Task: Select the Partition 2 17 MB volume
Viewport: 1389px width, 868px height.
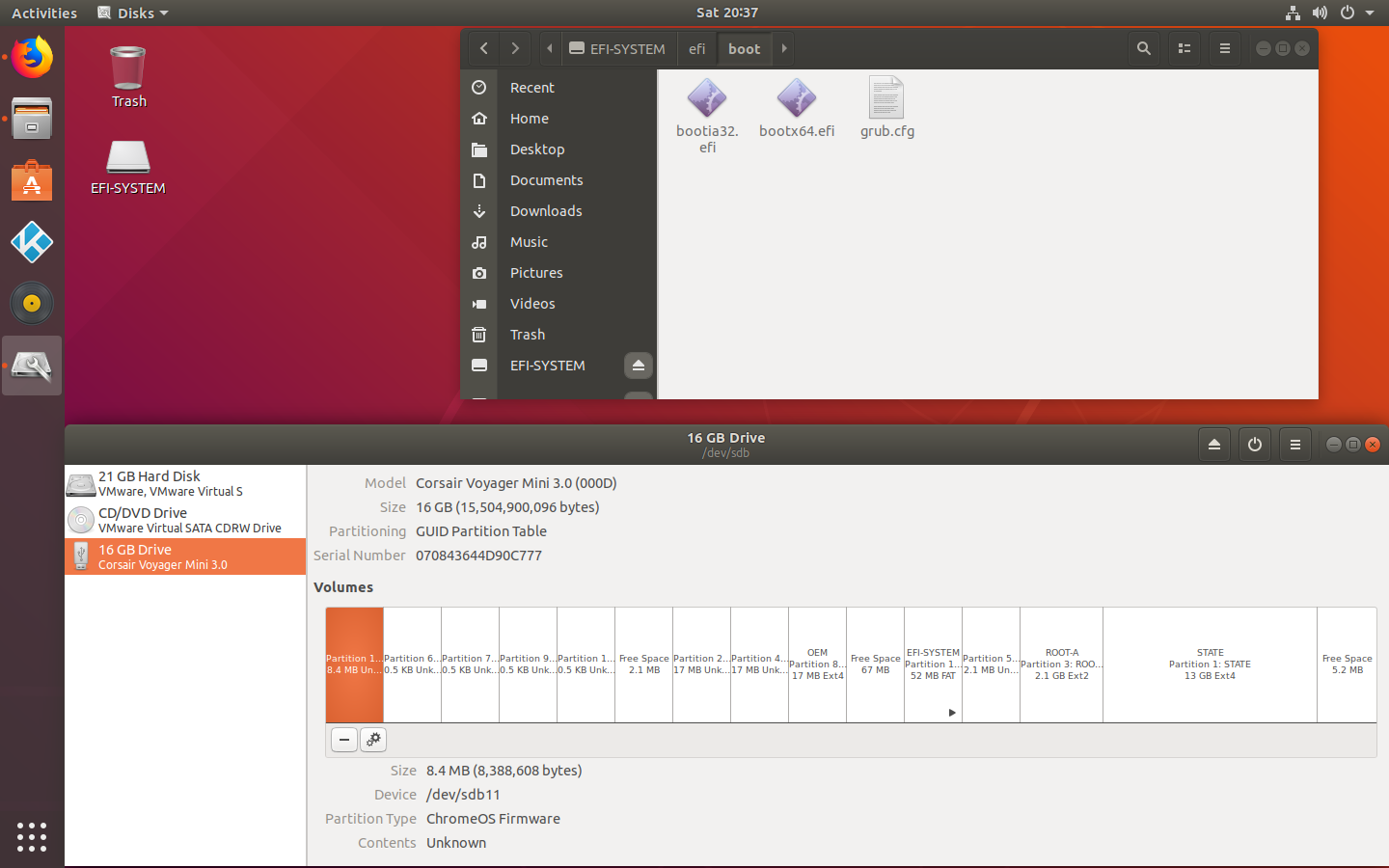Action: coord(702,665)
